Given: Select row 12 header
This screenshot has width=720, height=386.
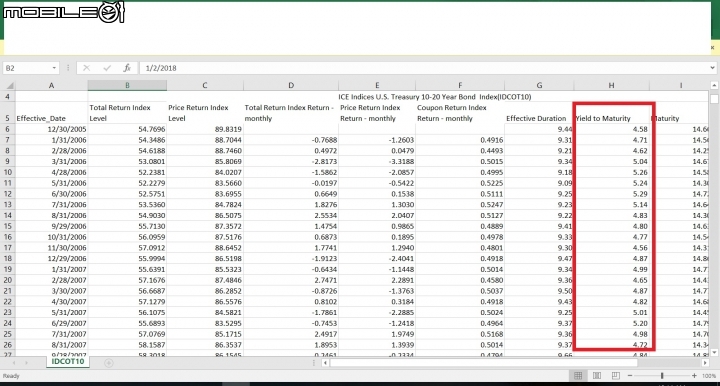Looking at the screenshot, I should [8, 194].
